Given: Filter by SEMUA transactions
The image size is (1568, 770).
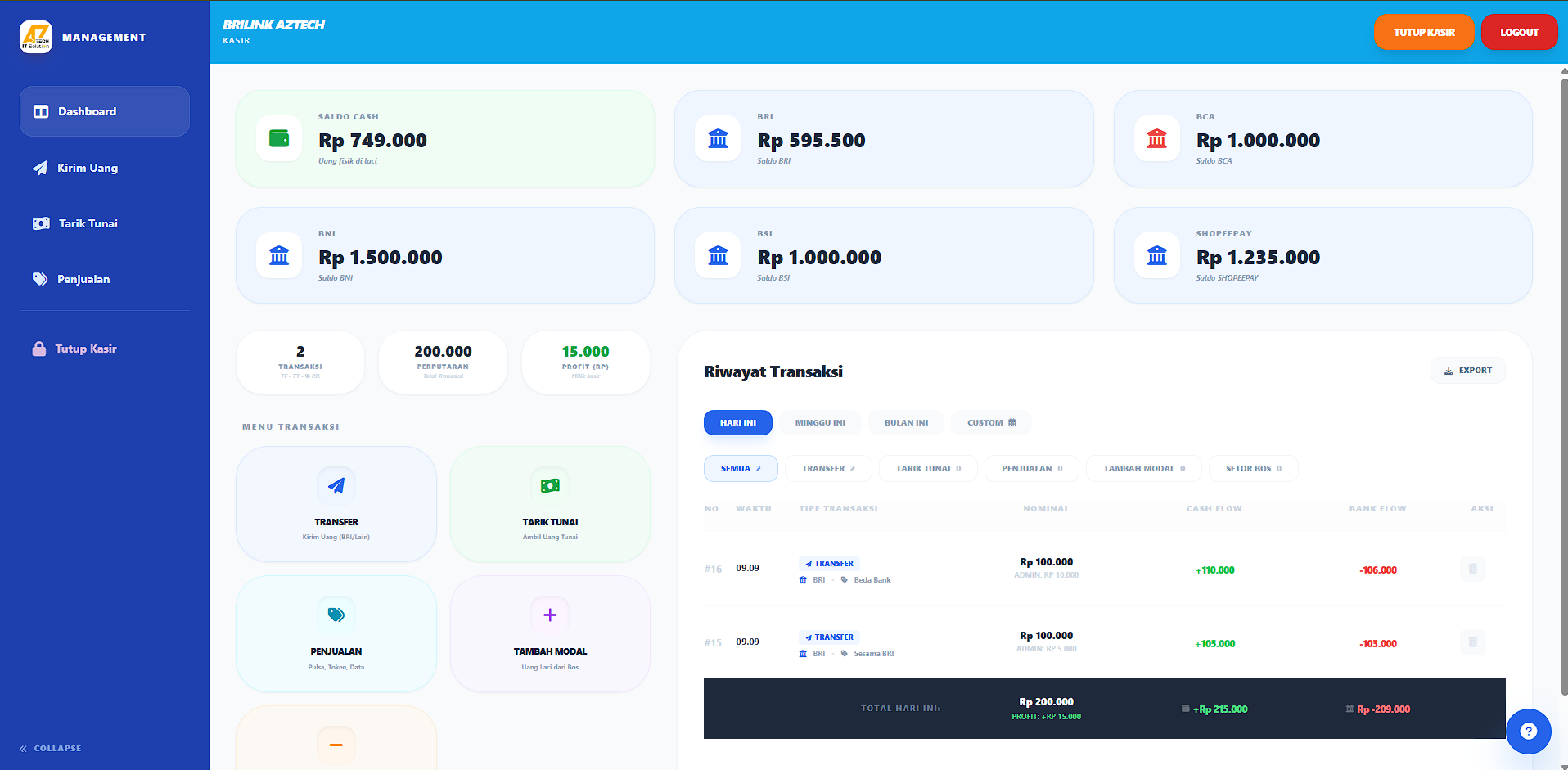Looking at the screenshot, I should click(x=741, y=469).
